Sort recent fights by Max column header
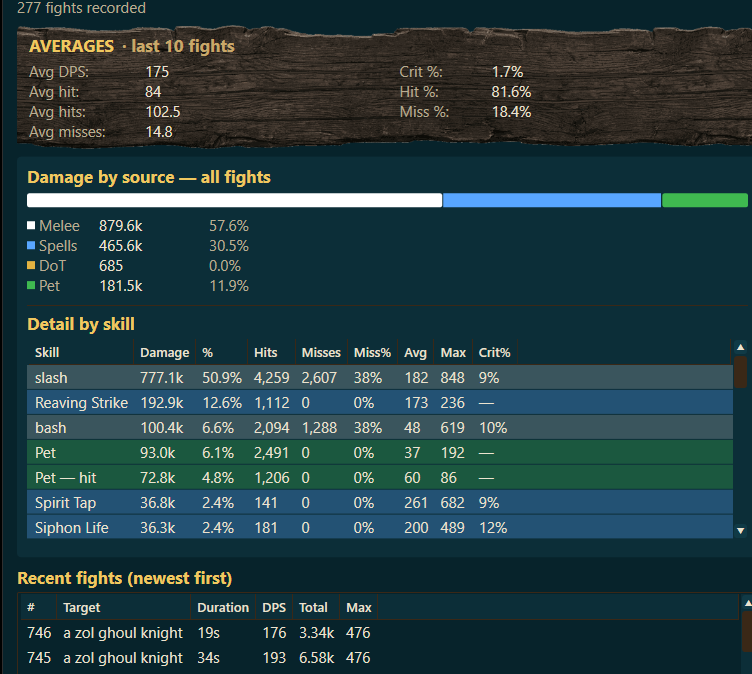Viewport: 752px width, 674px height. click(359, 607)
